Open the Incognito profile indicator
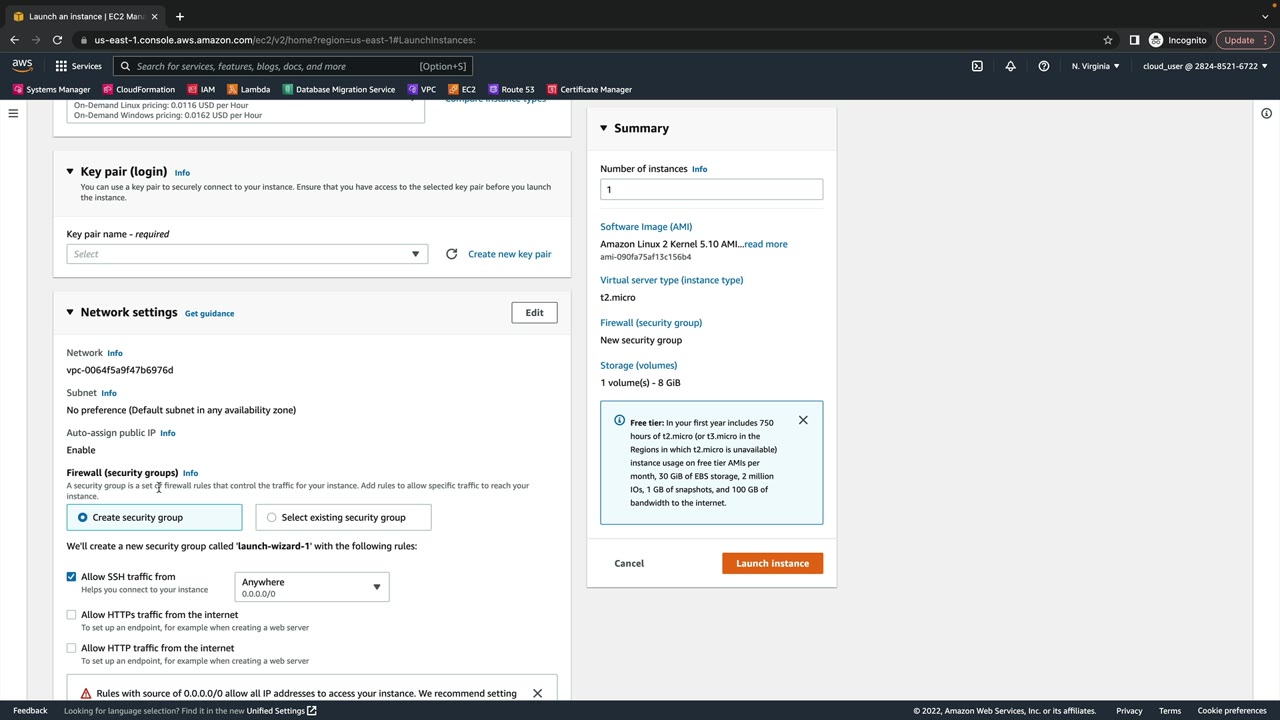This screenshot has height=720, width=1280. point(1178,40)
